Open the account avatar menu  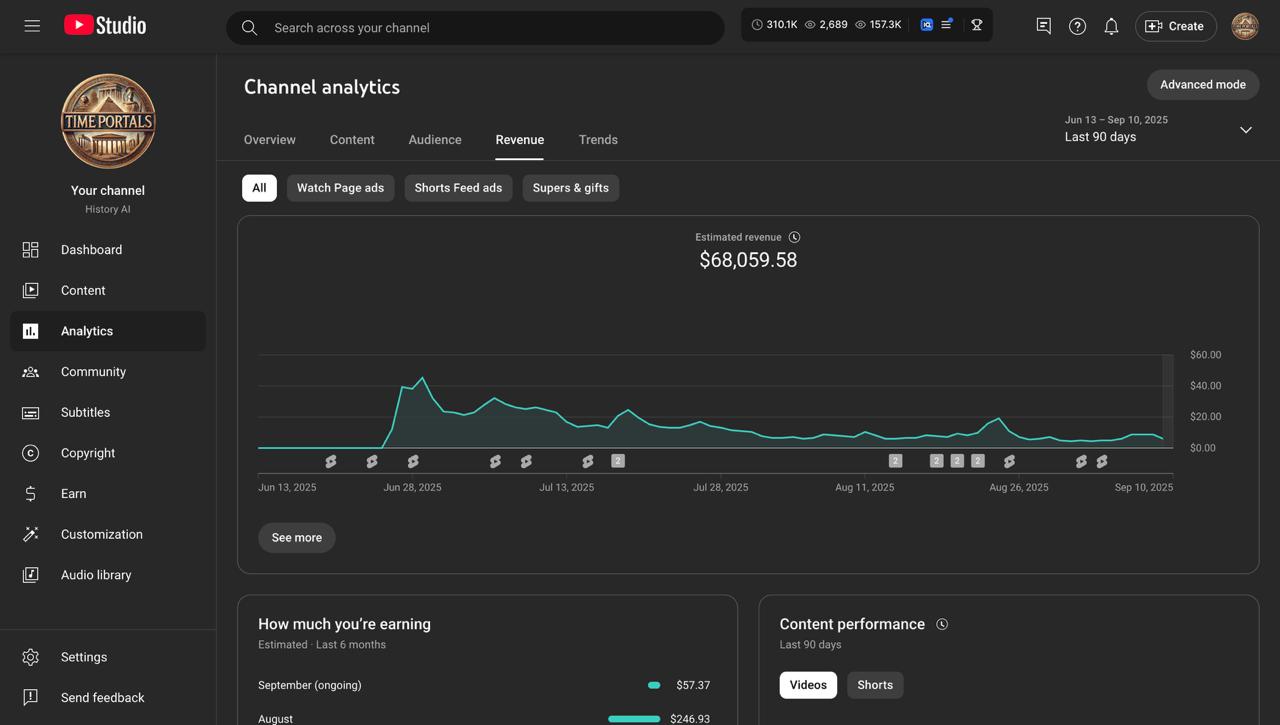click(1244, 26)
